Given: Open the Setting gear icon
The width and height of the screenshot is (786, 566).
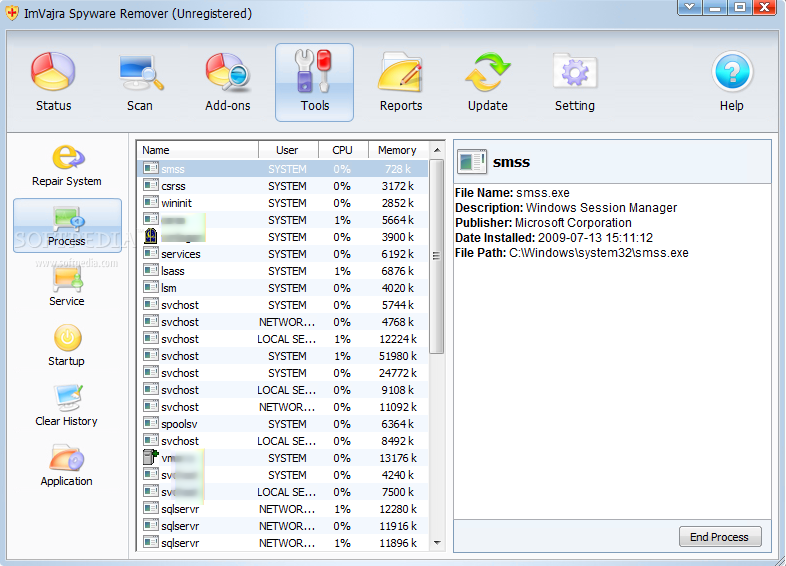Looking at the screenshot, I should pyautogui.click(x=575, y=72).
